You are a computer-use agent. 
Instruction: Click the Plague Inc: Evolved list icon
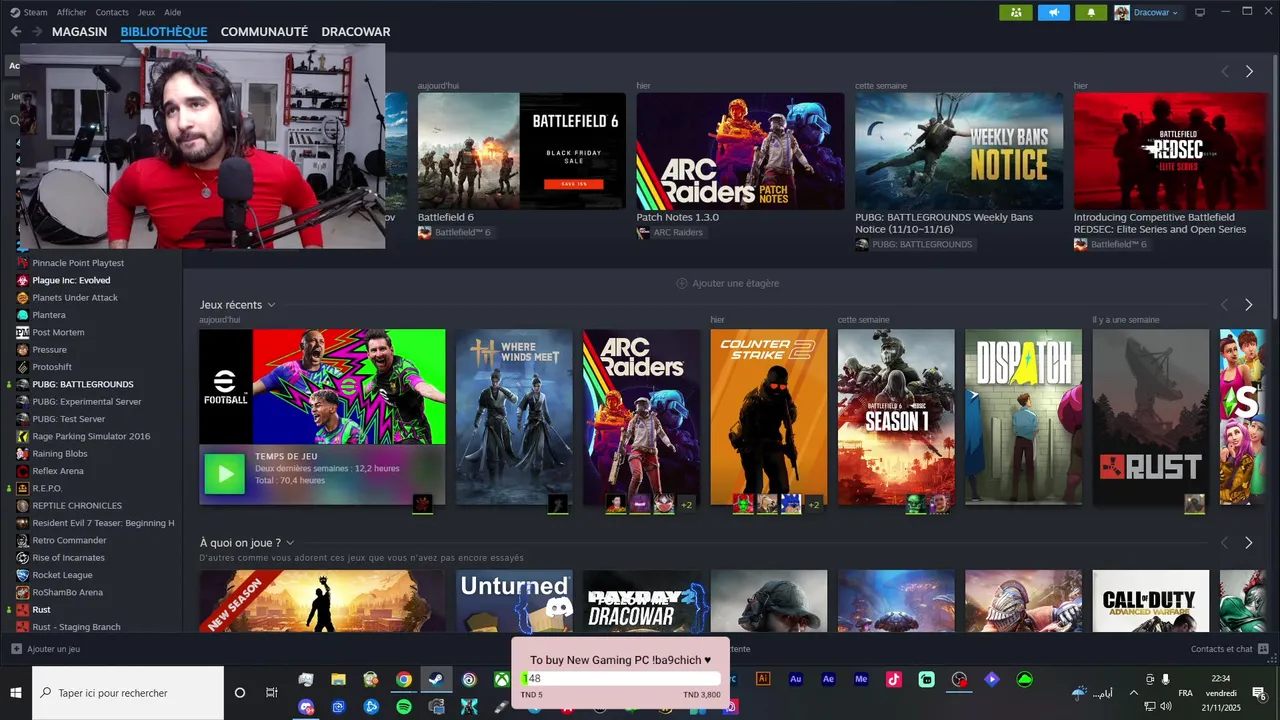tap(23, 280)
